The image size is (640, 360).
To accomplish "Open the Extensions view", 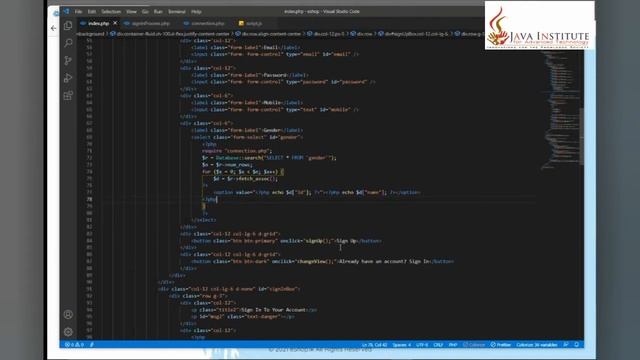I will [68, 96].
